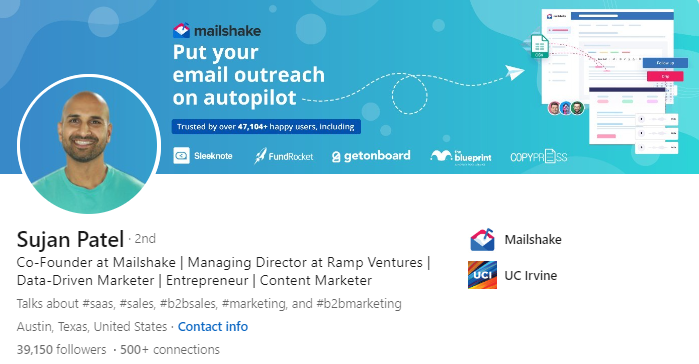Click the getonboard logo in banner

pos(371,156)
